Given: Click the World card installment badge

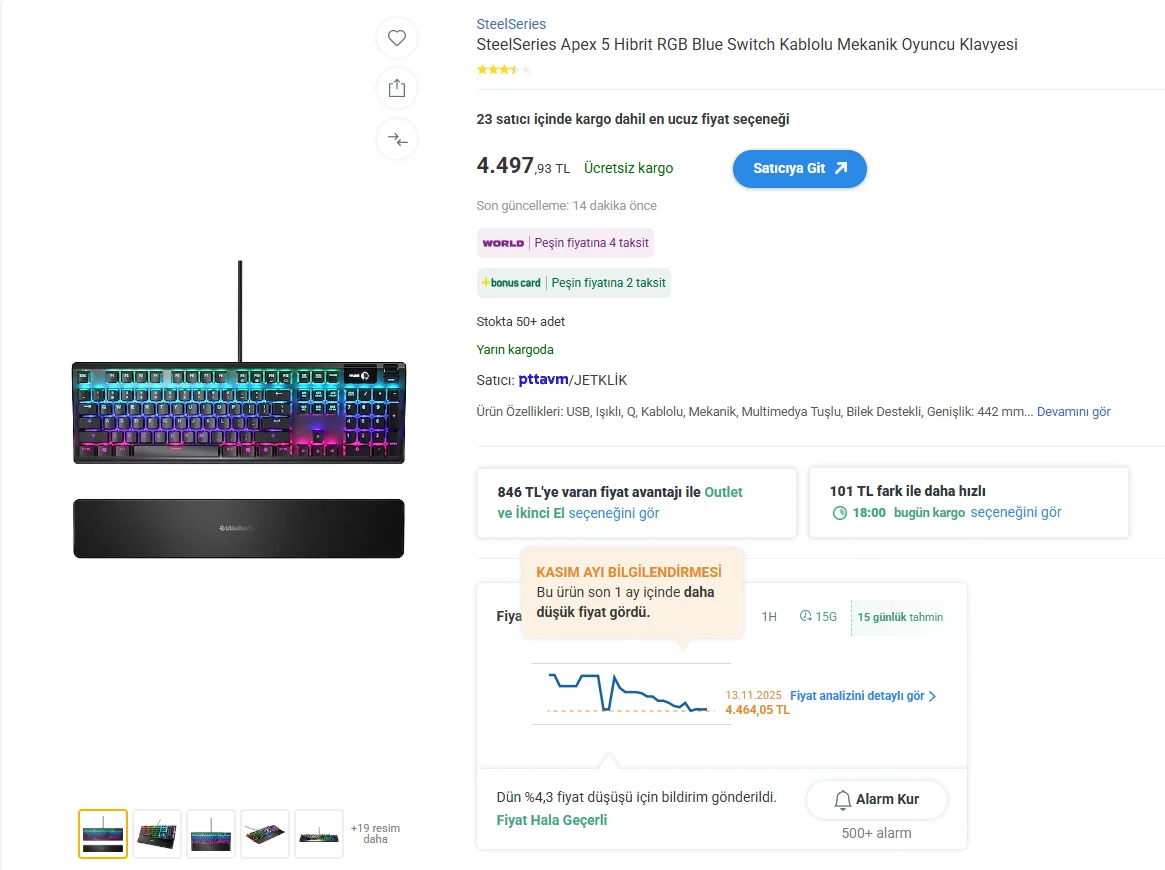Looking at the screenshot, I should point(565,243).
